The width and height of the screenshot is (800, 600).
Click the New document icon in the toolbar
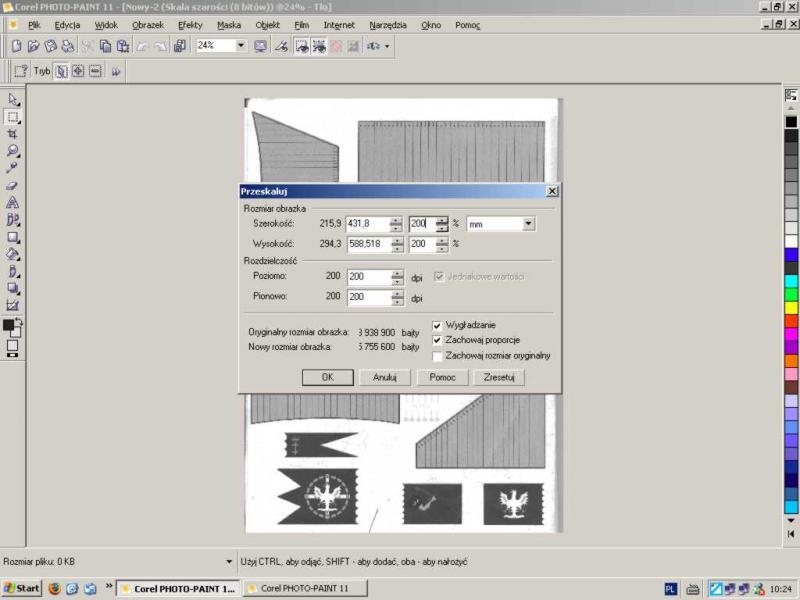point(16,46)
